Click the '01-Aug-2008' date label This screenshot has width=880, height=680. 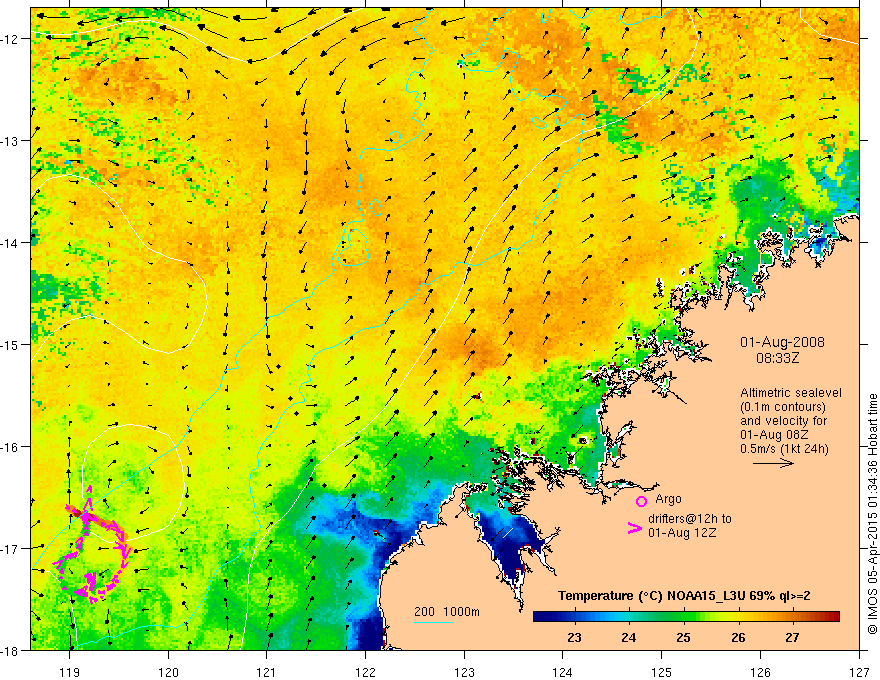click(x=782, y=342)
